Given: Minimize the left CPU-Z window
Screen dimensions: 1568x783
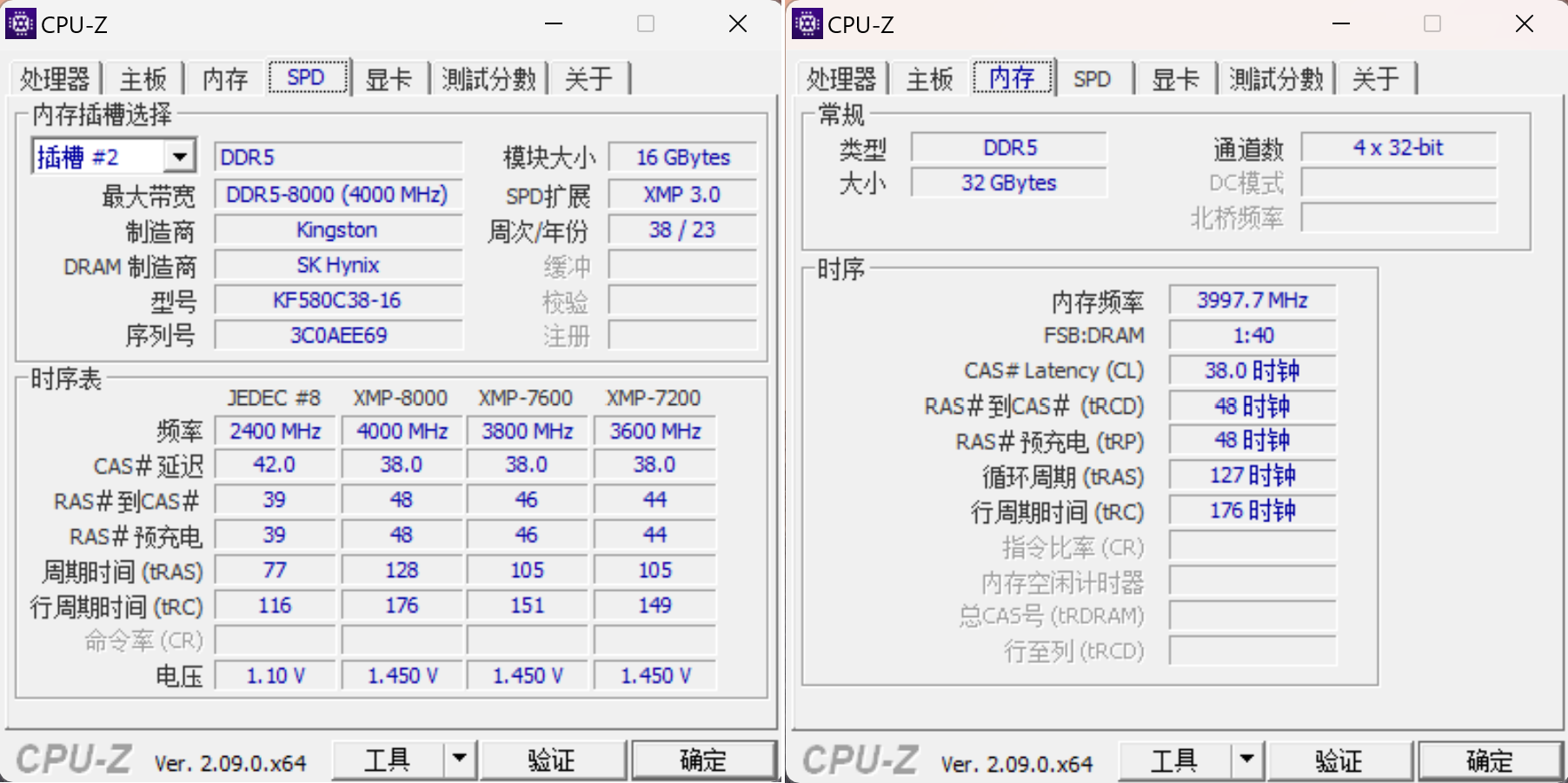Looking at the screenshot, I should [554, 23].
